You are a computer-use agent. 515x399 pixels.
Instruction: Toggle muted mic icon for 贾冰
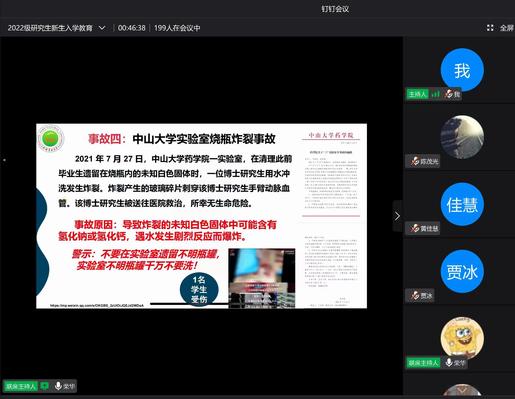click(x=415, y=295)
